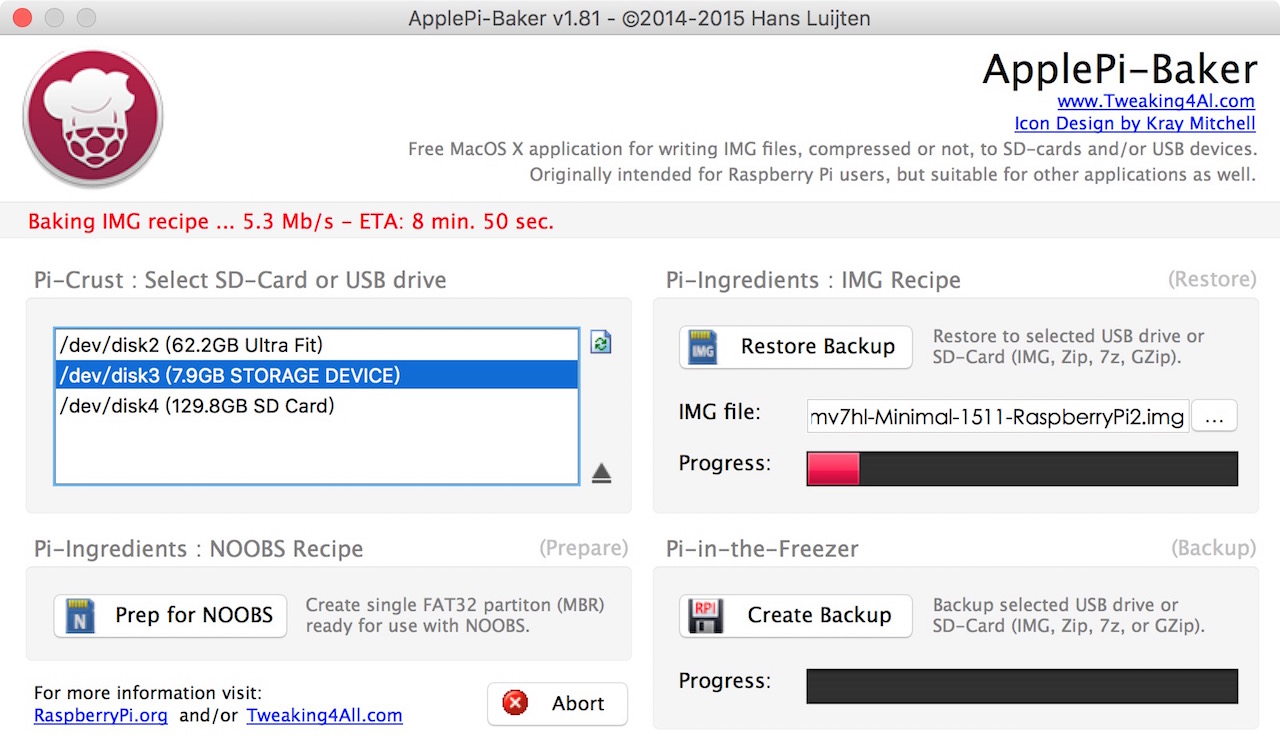Open the Tweaking4All.com footer link
The width and height of the screenshot is (1280, 752).
point(324,716)
